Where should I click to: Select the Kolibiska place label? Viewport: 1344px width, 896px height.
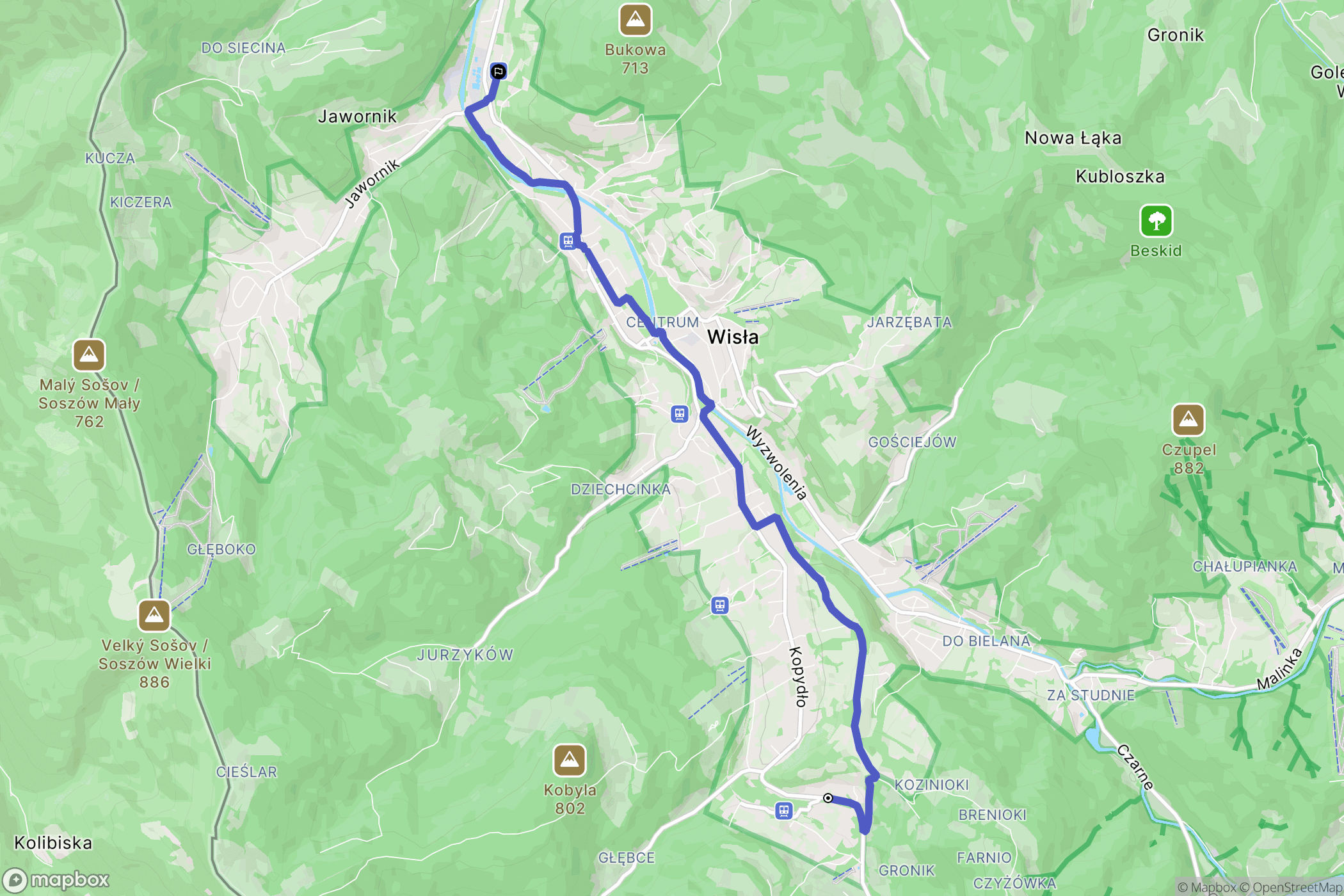pyautogui.click(x=53, y=843)
